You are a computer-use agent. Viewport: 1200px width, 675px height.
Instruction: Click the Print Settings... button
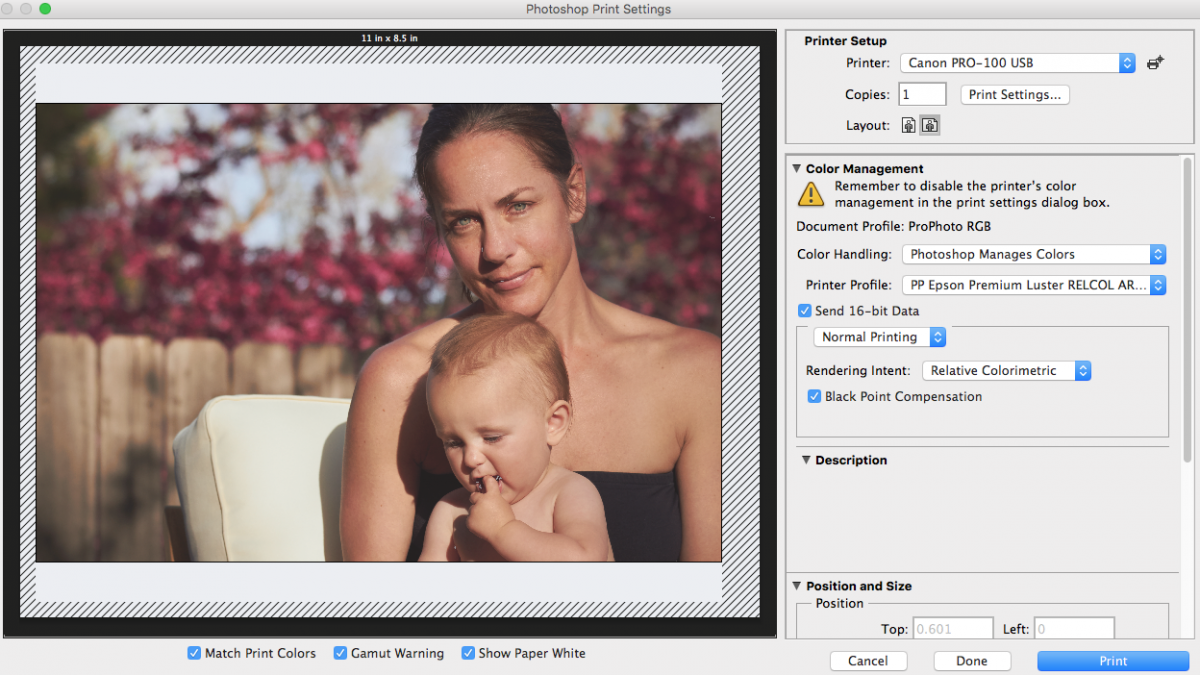(x=1014, y=95)
